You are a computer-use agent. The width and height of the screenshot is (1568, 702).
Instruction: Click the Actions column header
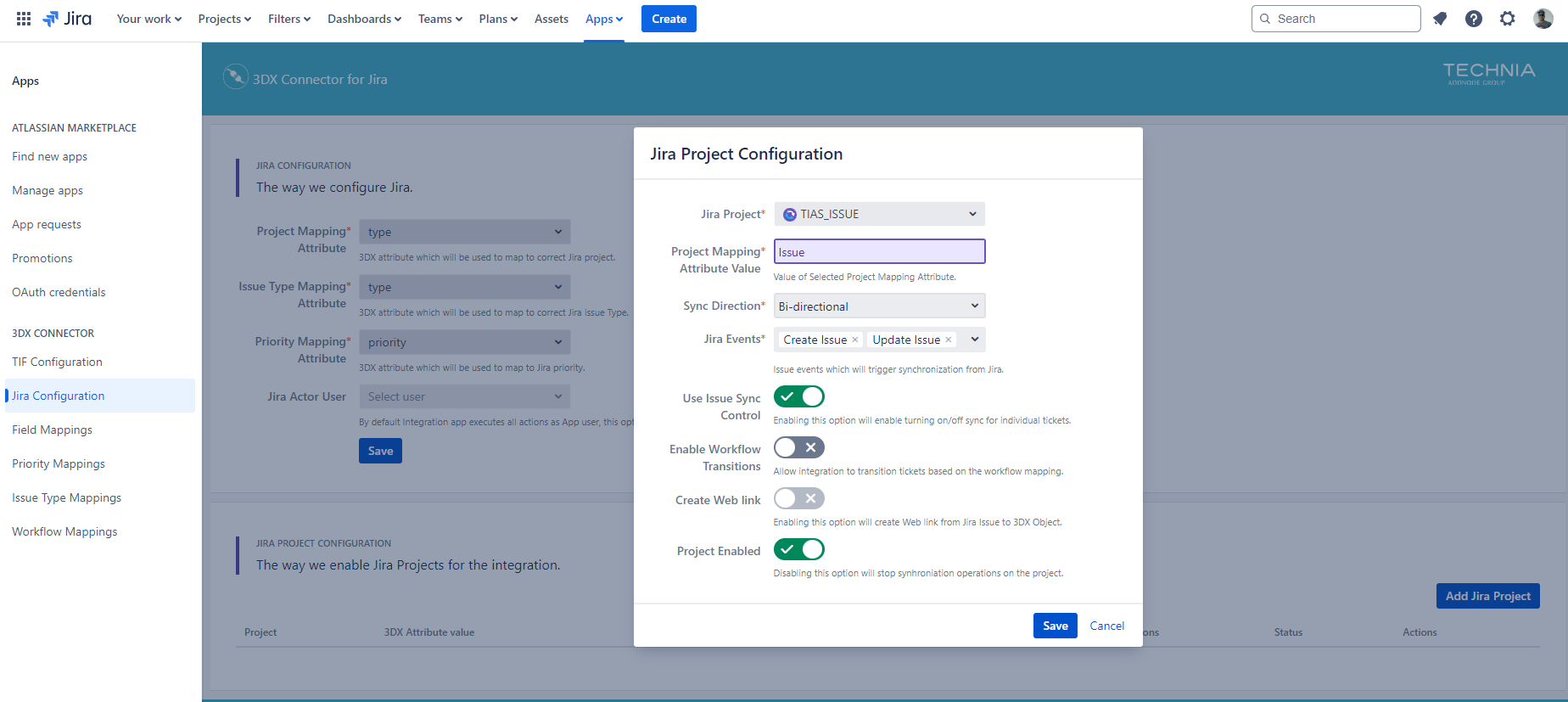[x=1420, y=632]
